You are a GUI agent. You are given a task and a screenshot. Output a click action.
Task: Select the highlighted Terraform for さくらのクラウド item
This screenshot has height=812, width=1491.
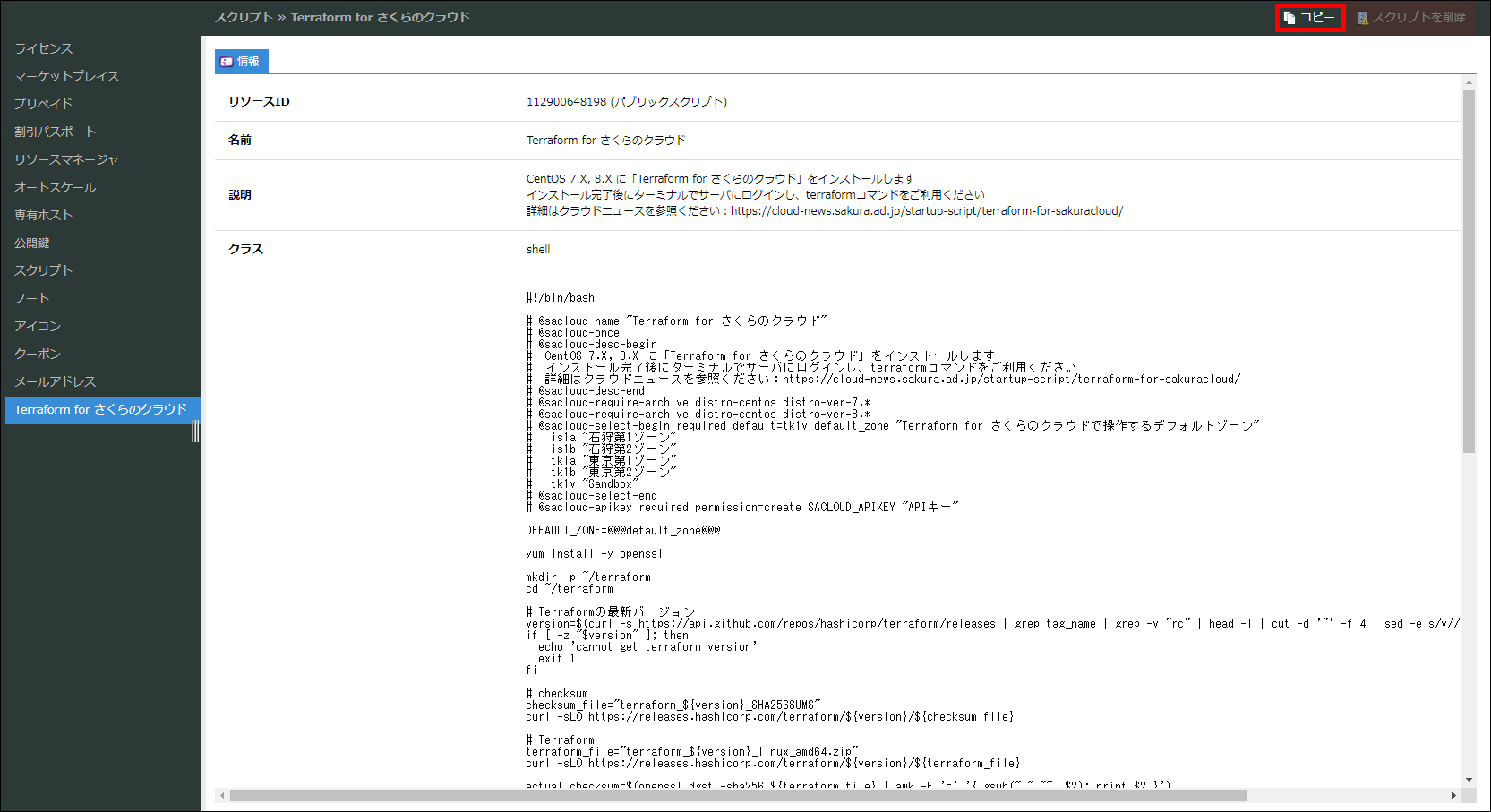100,409
